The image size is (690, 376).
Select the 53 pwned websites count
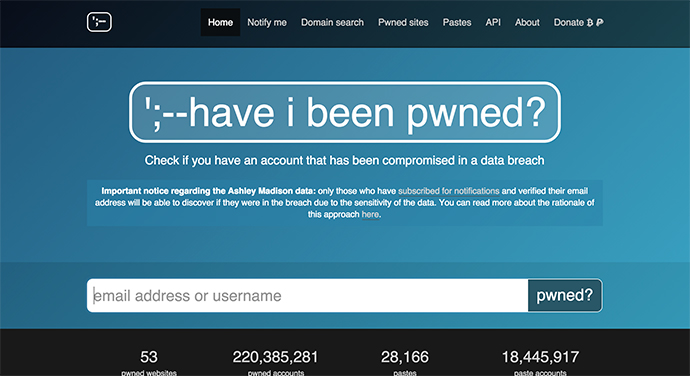pos(149,357)
